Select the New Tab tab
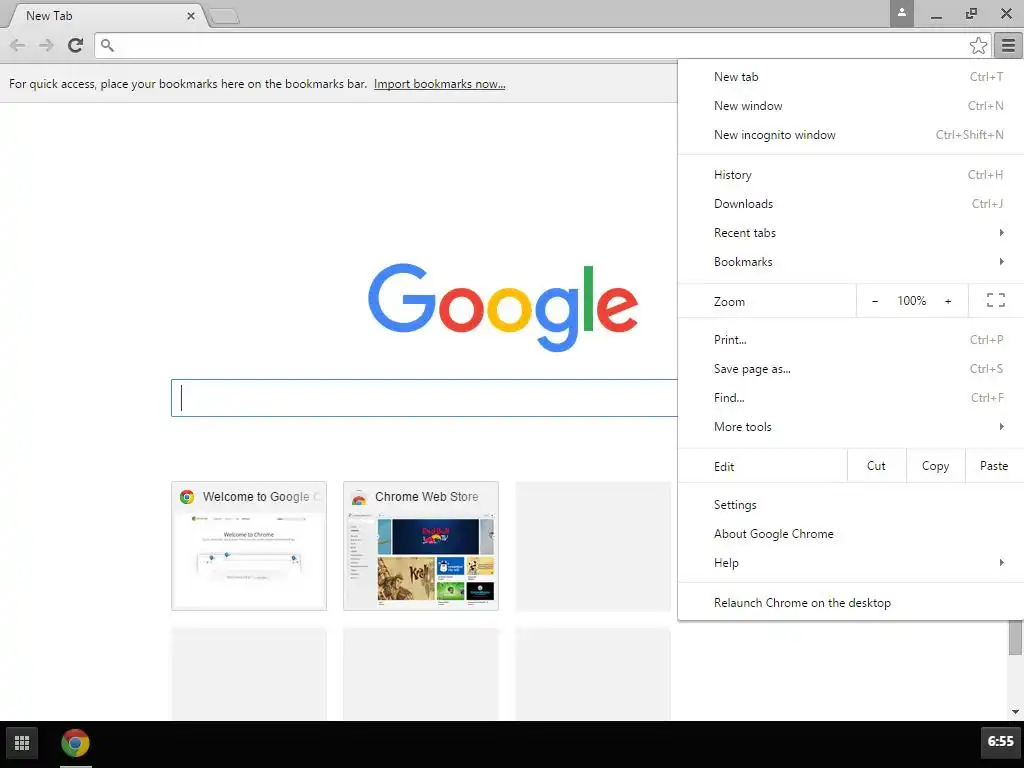This screenshot has width=1024, height=768. point(104,16)
